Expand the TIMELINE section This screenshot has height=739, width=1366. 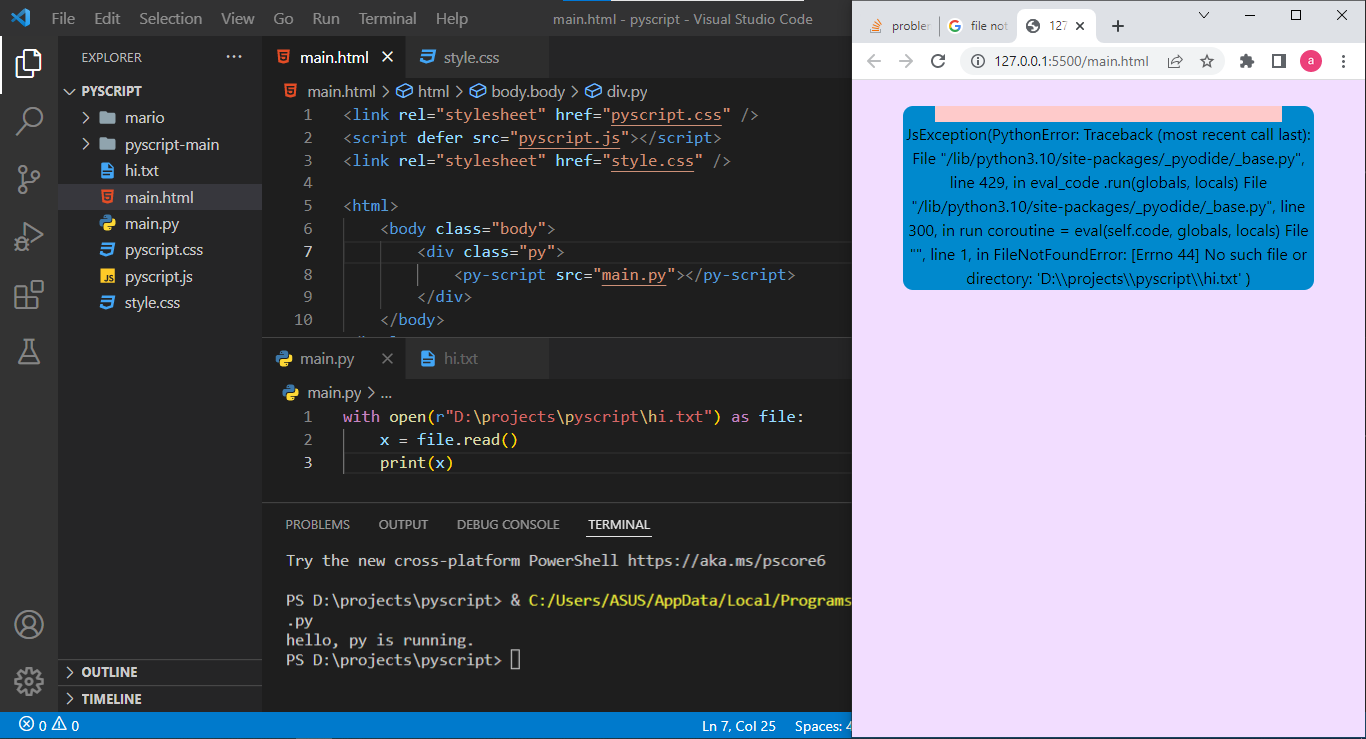click(160, 699)
